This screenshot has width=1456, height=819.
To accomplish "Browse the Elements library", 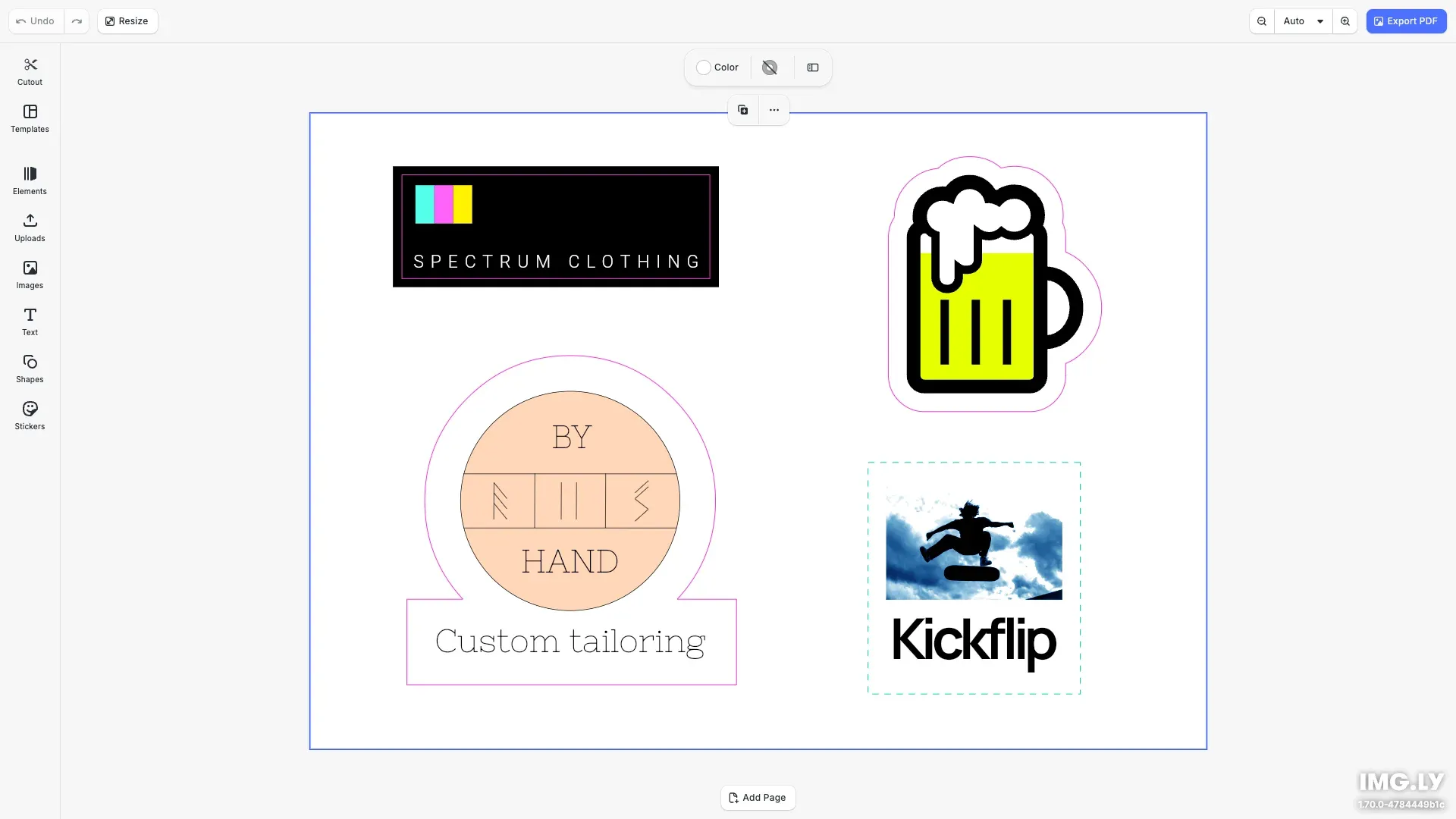I will [x=30, y=180].
